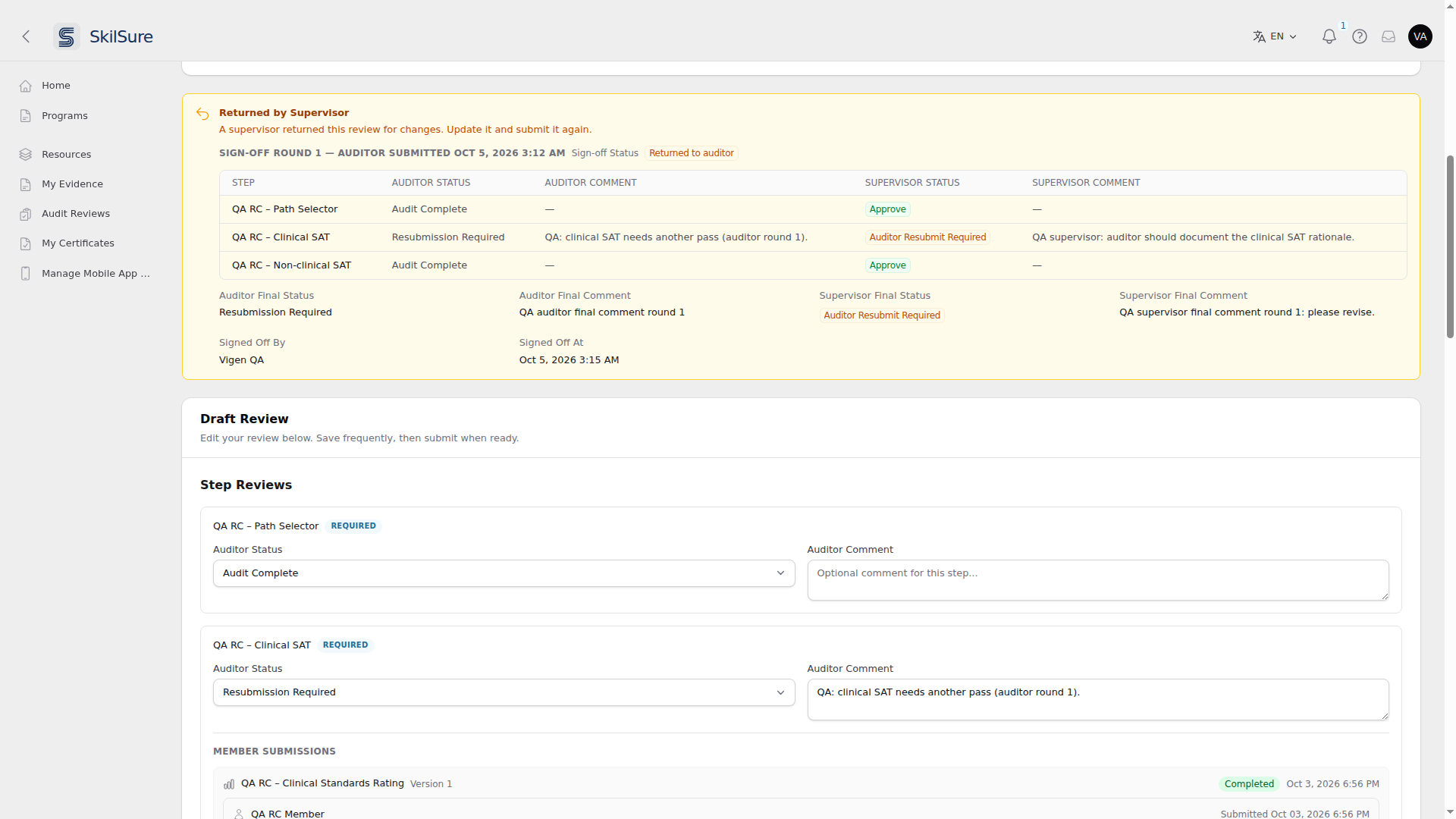Go back with the header arrow

26,36
